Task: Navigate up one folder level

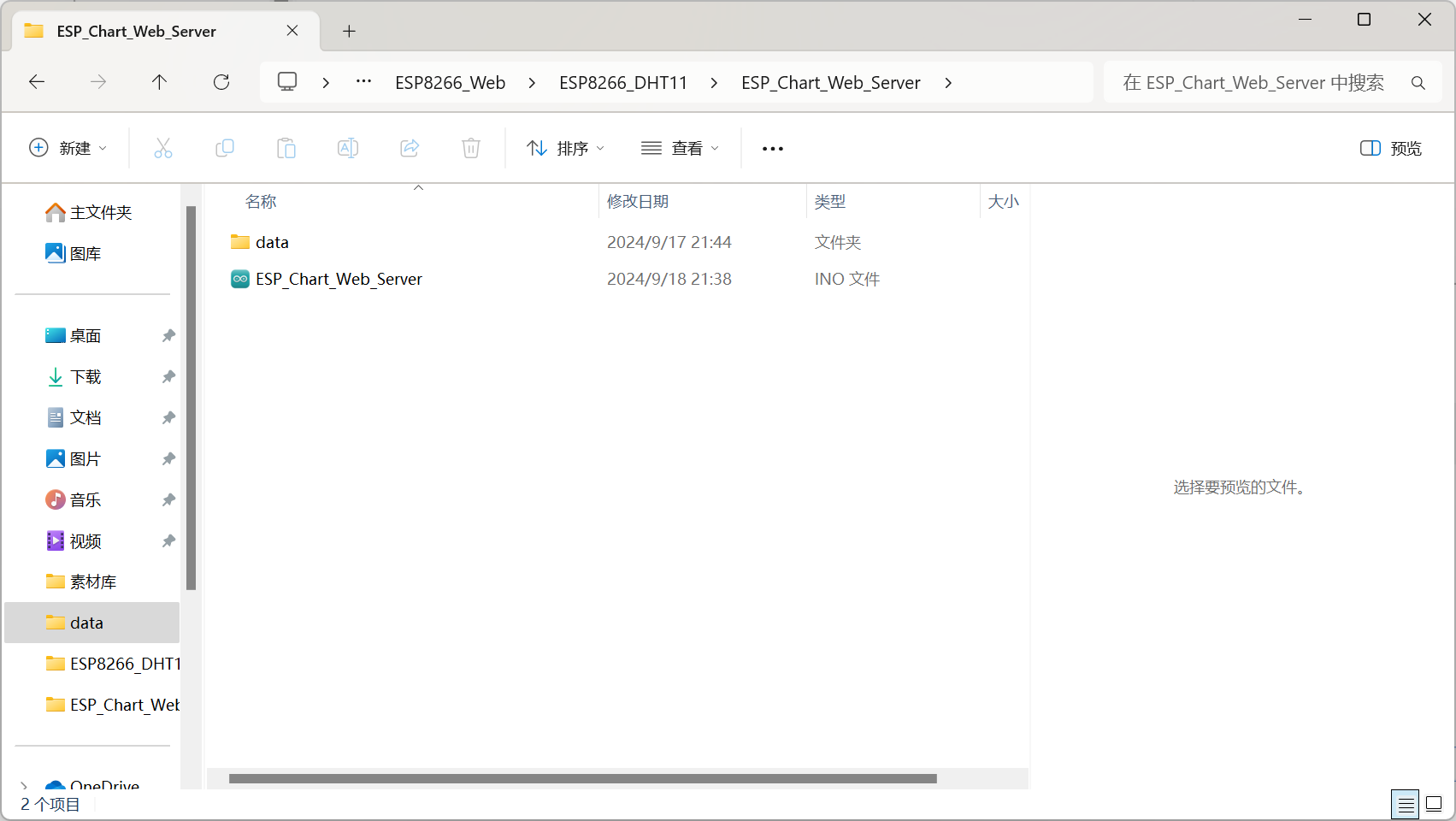Action: (159, 82)
